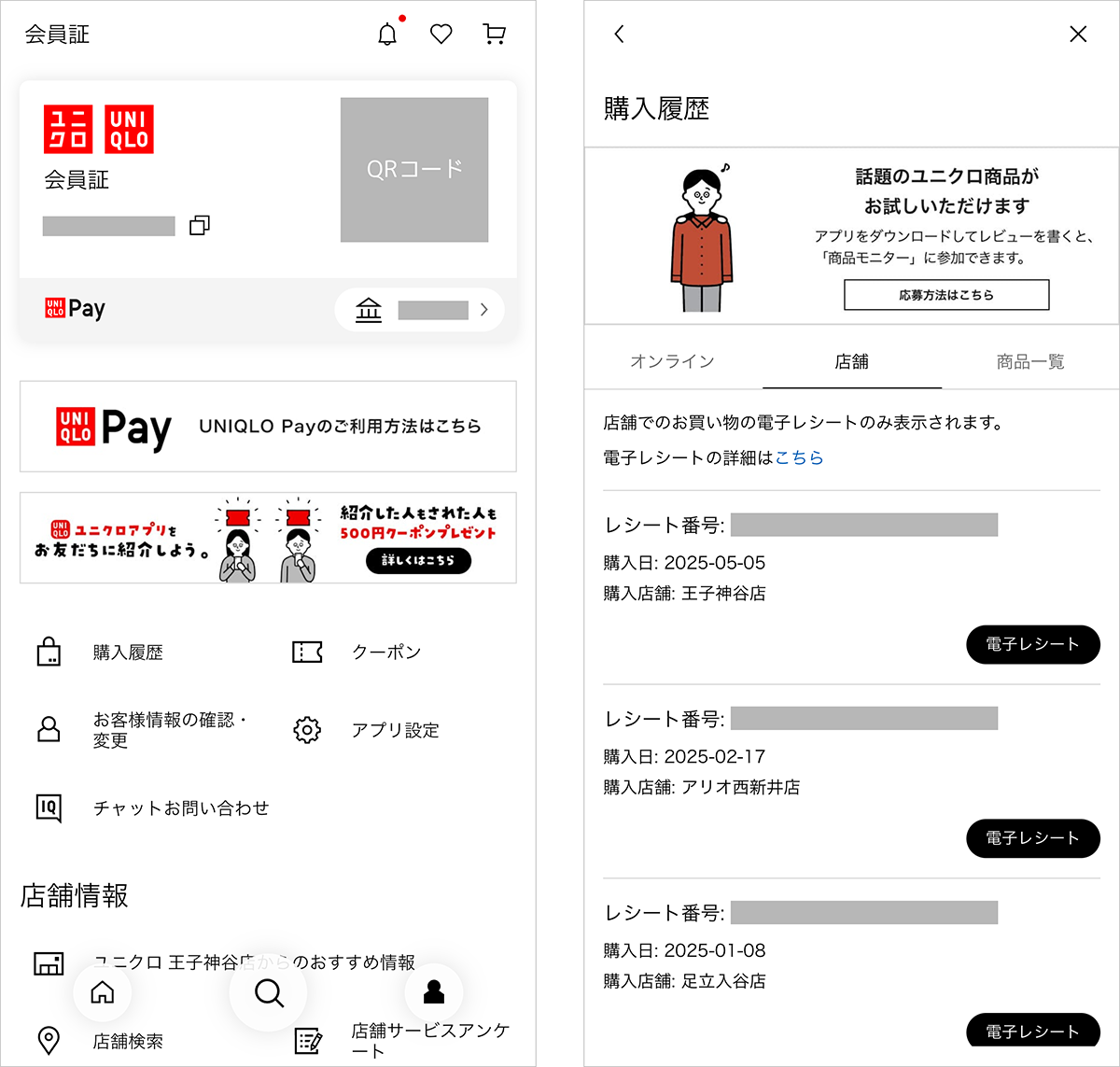
Task: Tap 購入日: 2025-01-08 text
Action: (x=684, y=951)
